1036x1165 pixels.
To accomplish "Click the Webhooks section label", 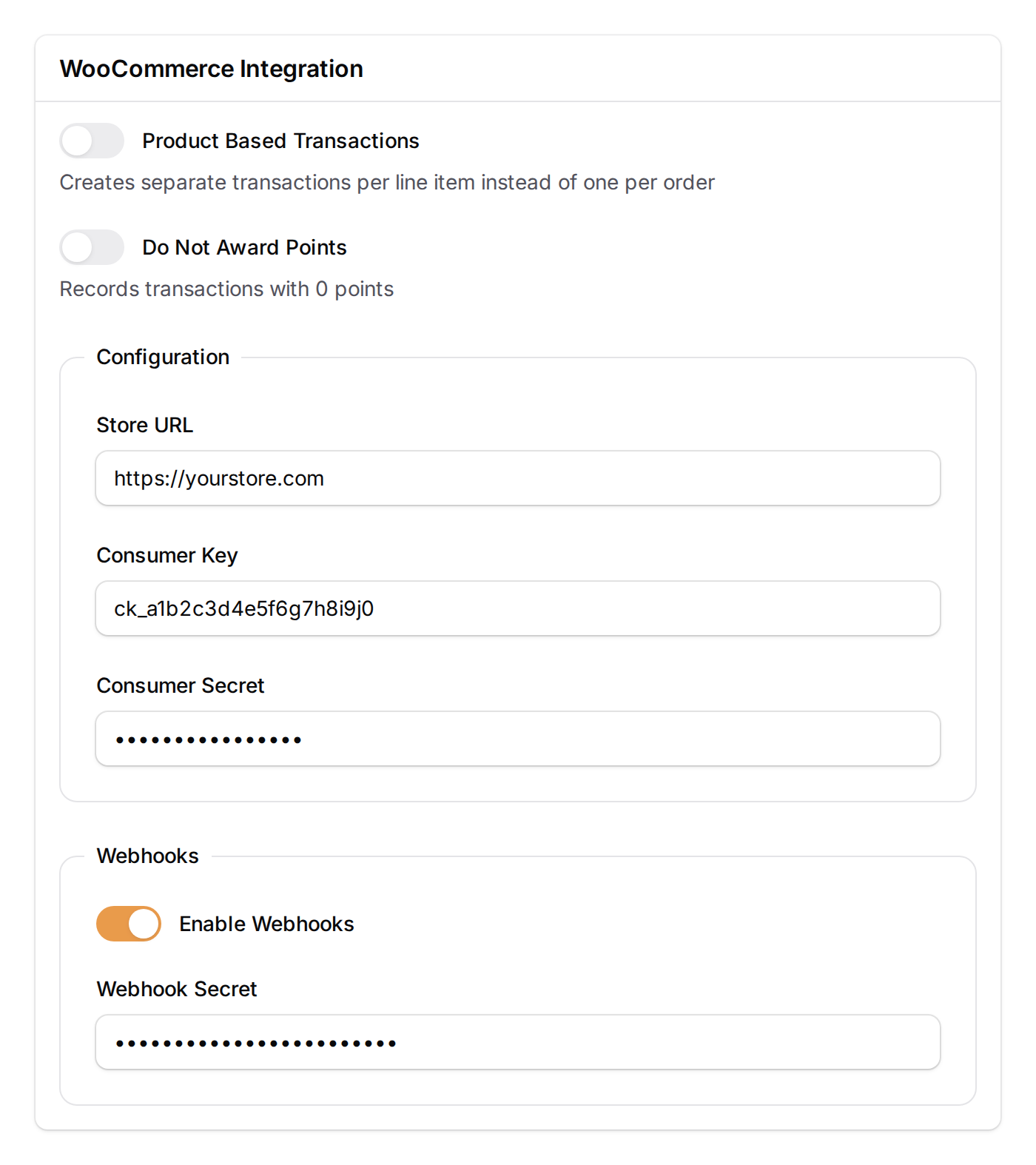I will (147, 856).
